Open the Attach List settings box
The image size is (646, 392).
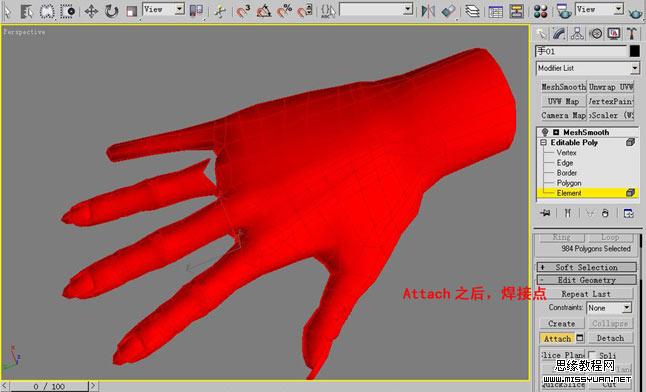(580, 338)
